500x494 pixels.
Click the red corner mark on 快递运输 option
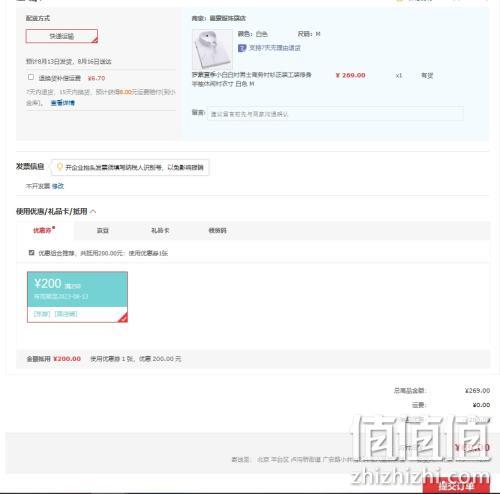95,40
